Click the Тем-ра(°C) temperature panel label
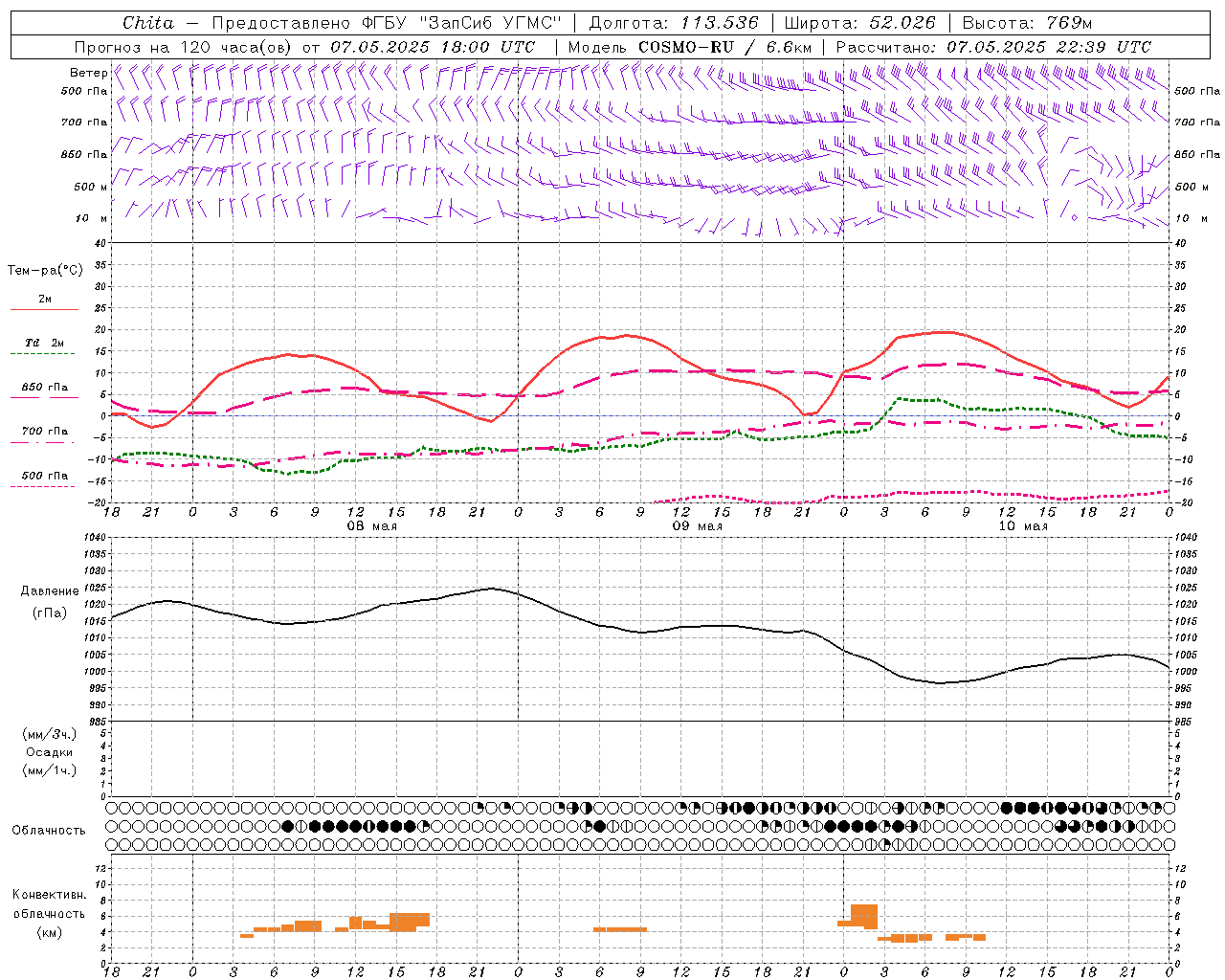 [x=45, y=271]
